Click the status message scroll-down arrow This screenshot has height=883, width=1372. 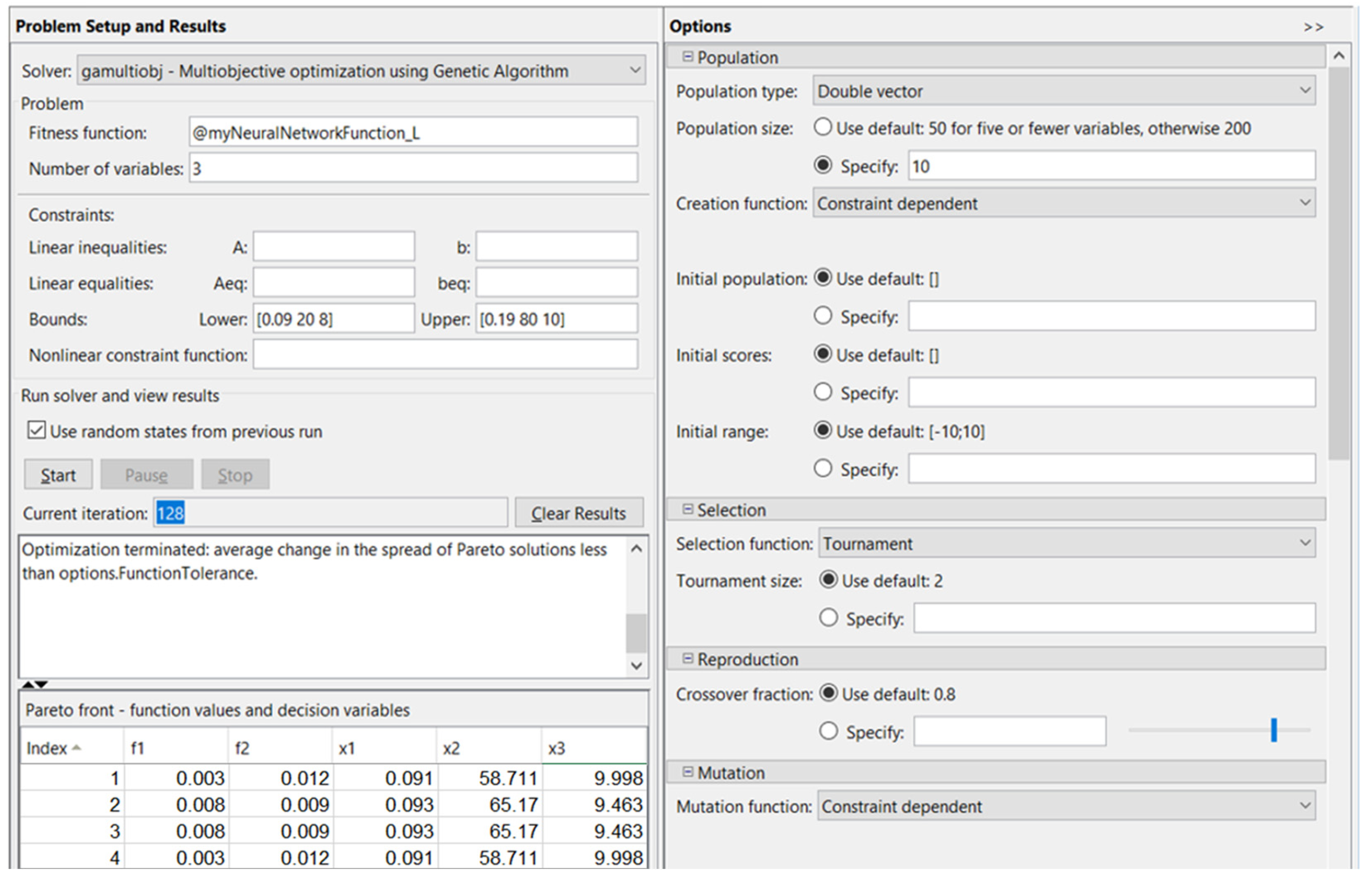[636, 666]
